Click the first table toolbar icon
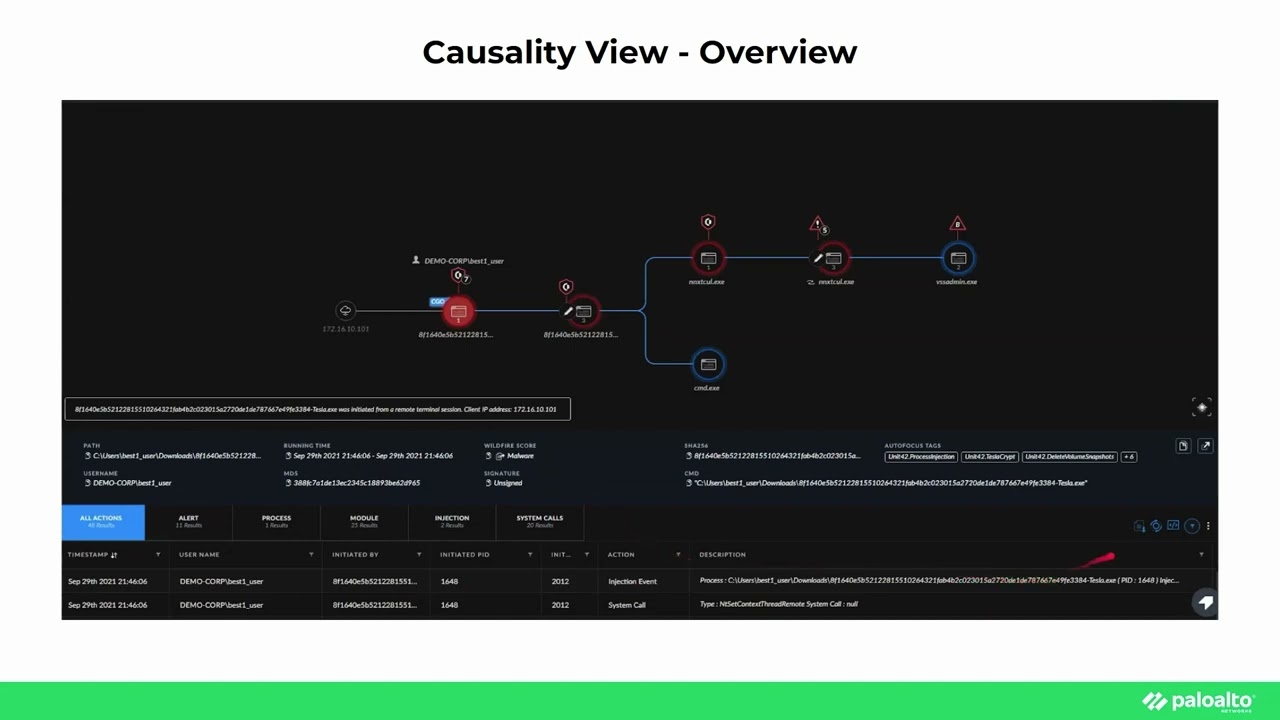 coord(1139,526)
